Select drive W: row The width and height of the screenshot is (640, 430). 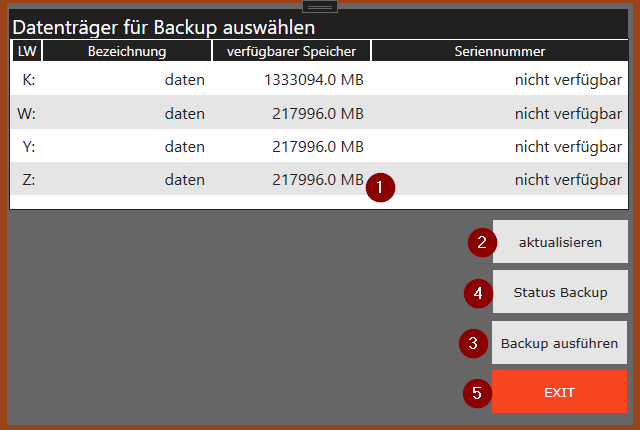pyautogui.click(x=319, y=113)
